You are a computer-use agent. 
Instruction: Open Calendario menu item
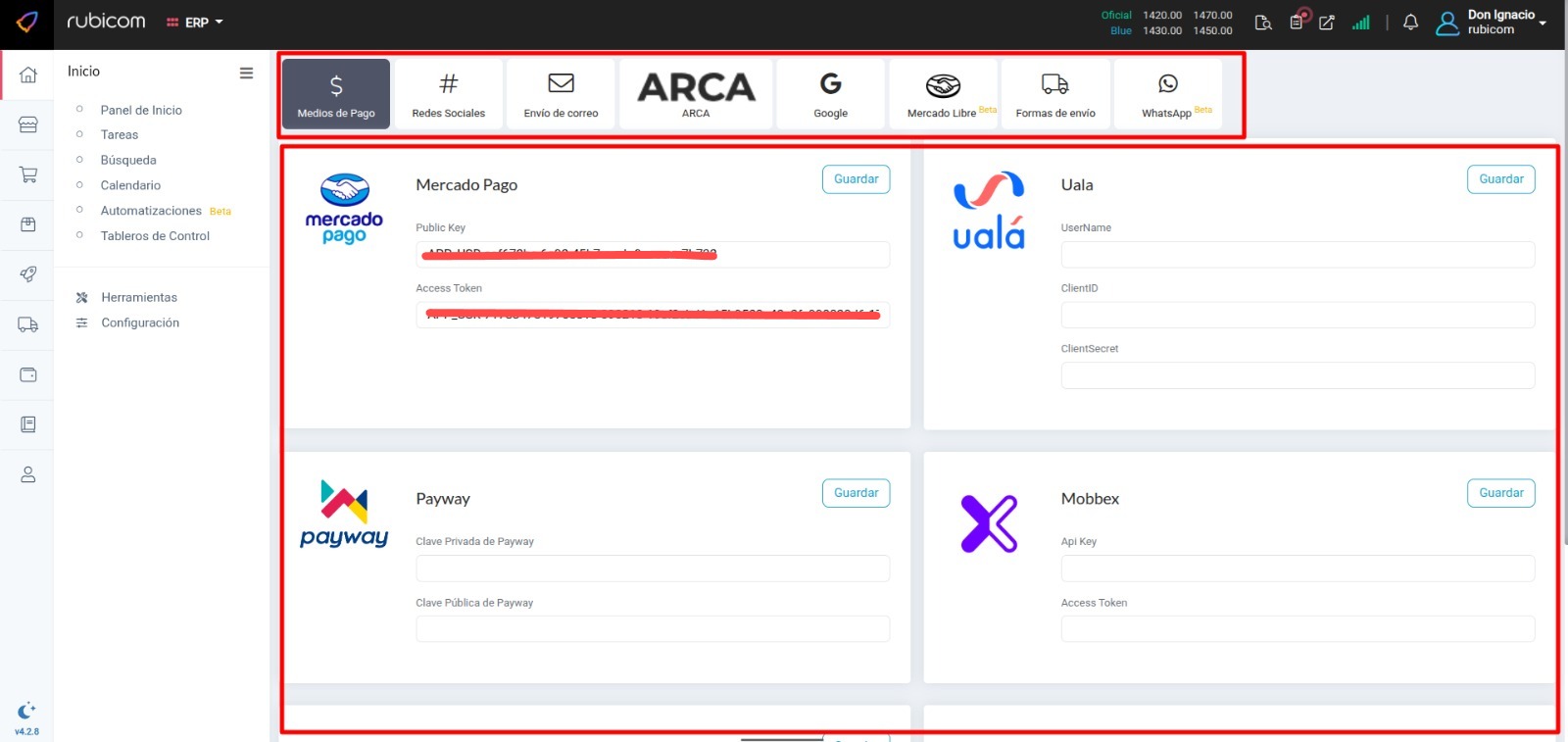click(130, 185)
